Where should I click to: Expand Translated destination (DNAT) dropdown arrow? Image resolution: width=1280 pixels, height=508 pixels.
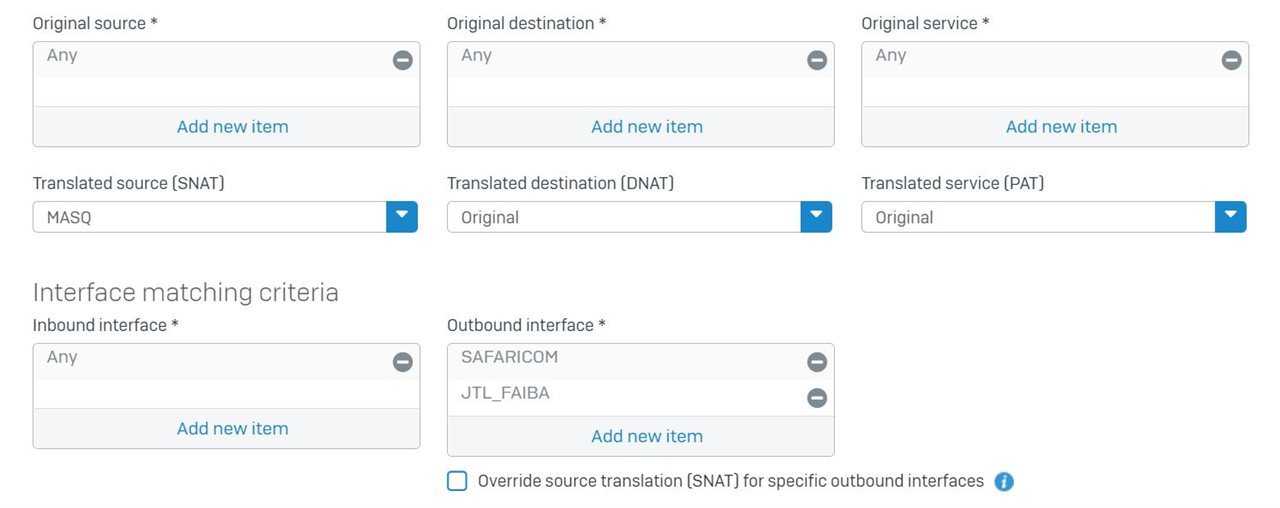tap(816, 217)
